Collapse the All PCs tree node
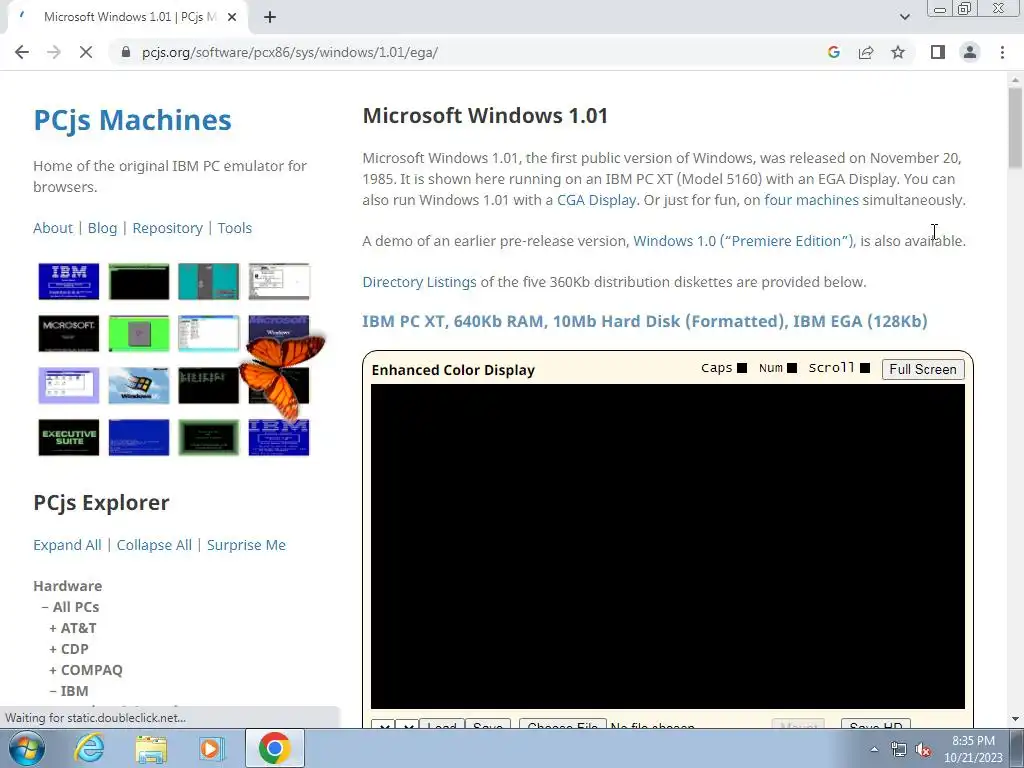Screen dimensions: 1024x768 (71, 607)
